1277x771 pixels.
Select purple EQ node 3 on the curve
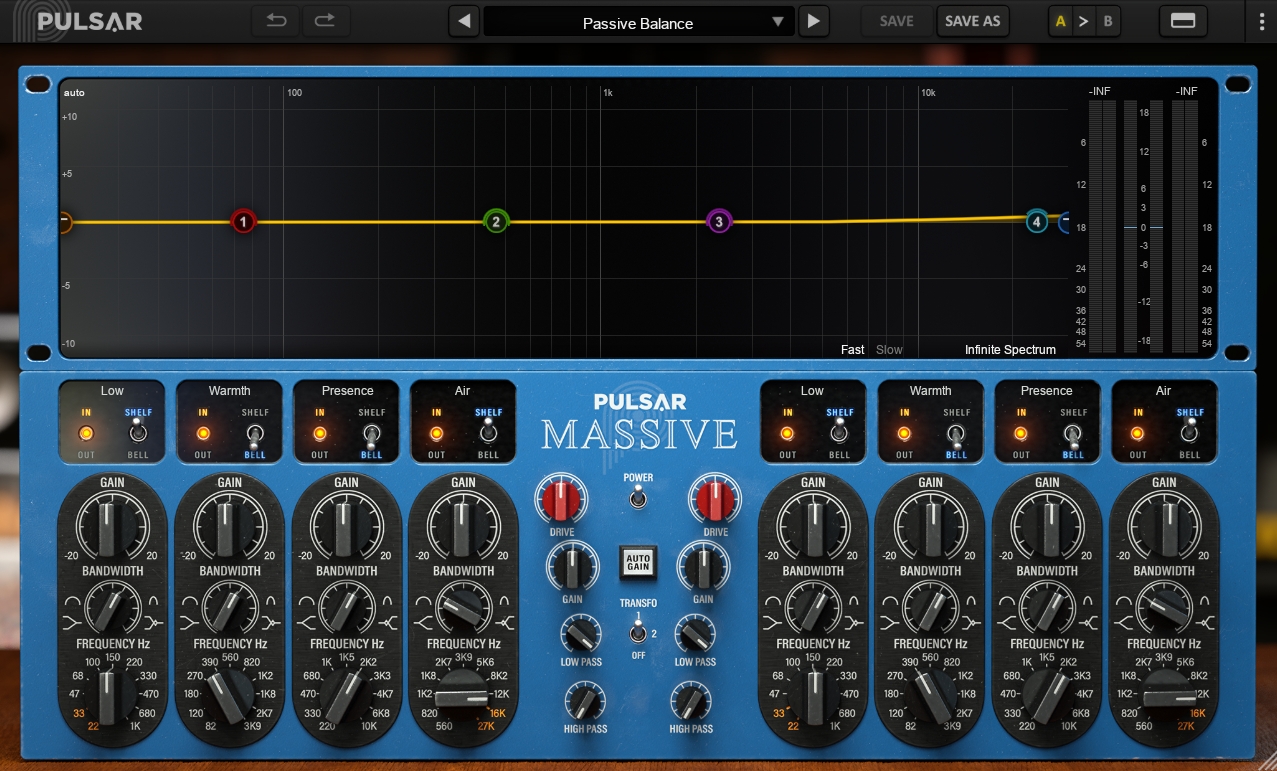[x=718, y=221]
